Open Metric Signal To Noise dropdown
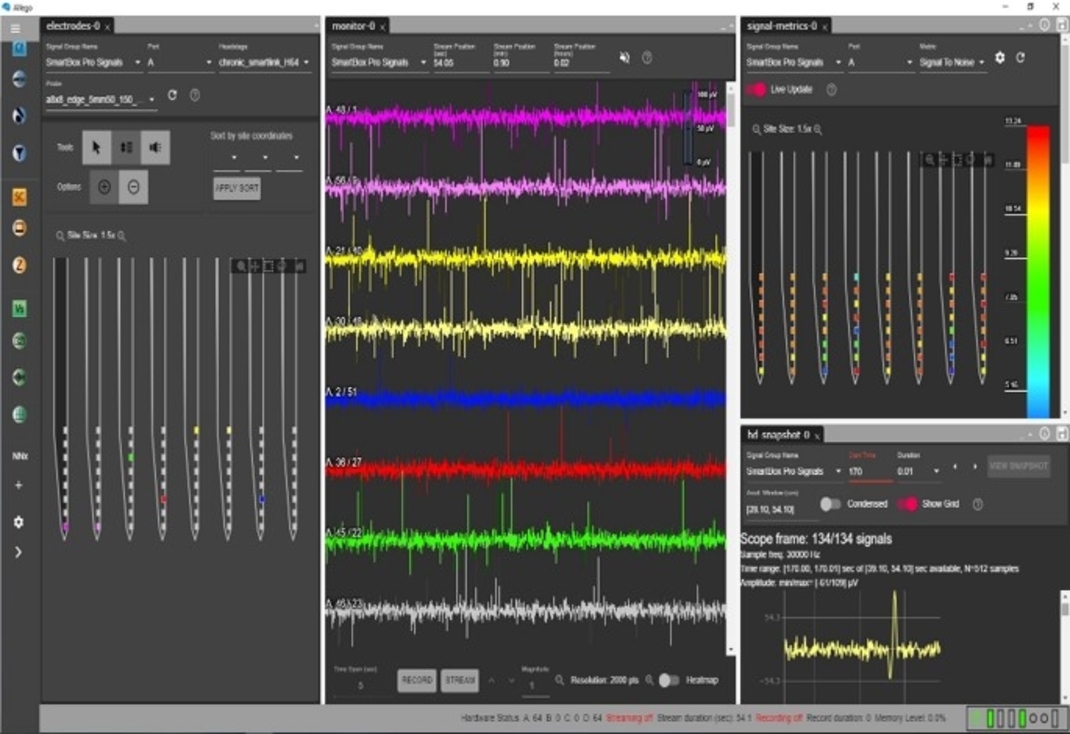 (953, 63)
